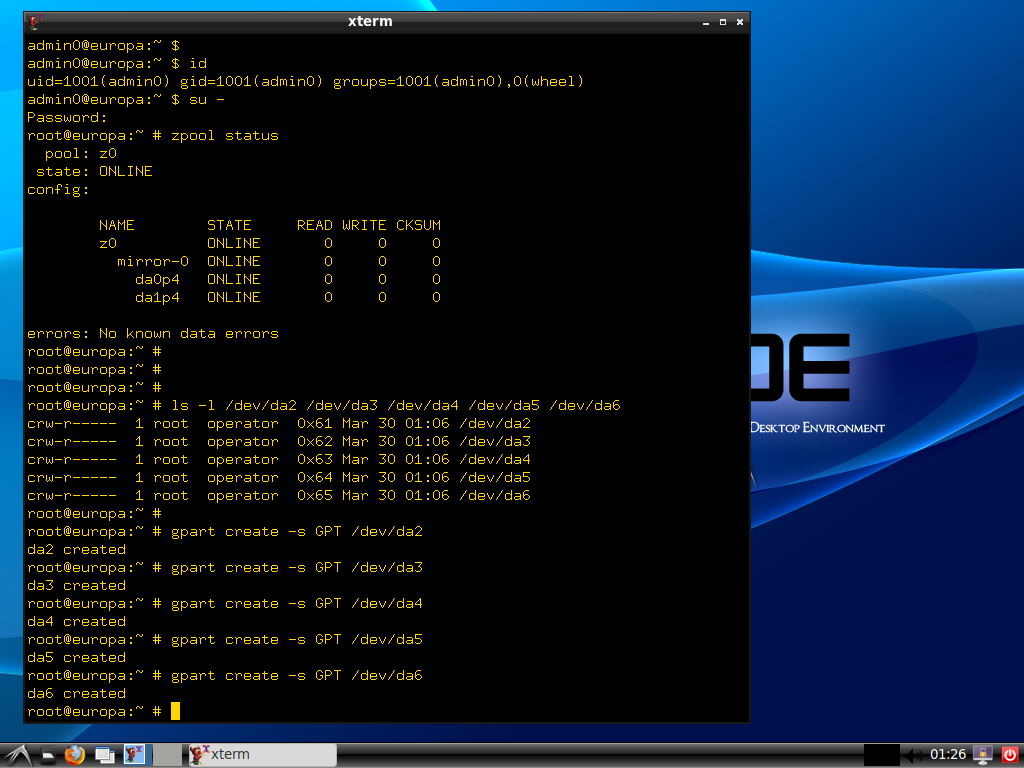Screen dimensions: 1024x768
Task: Click the xterm title bar
Action: (370, 21)
